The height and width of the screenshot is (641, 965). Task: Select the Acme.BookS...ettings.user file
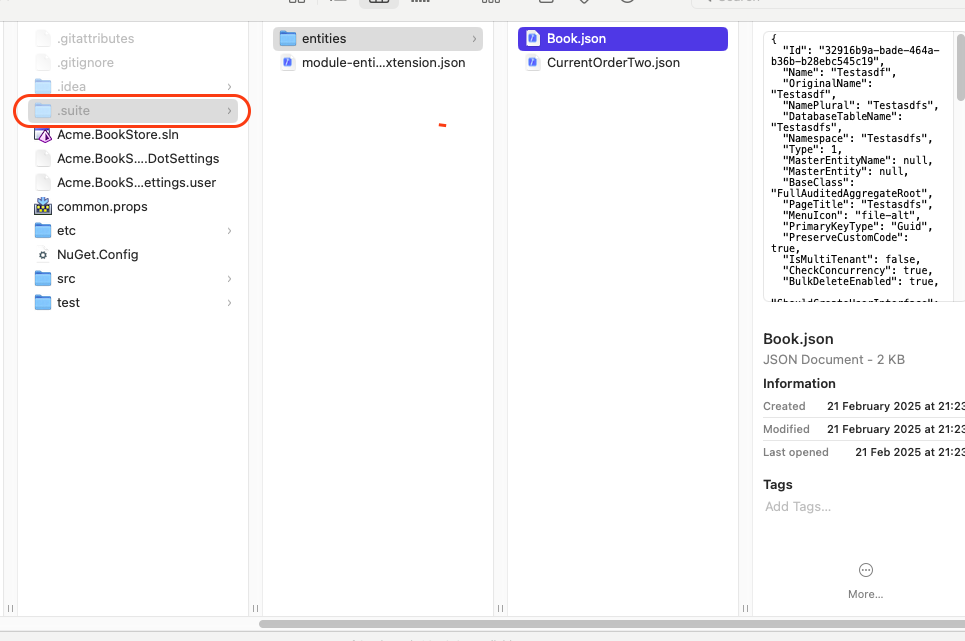[x=136, y=183]
